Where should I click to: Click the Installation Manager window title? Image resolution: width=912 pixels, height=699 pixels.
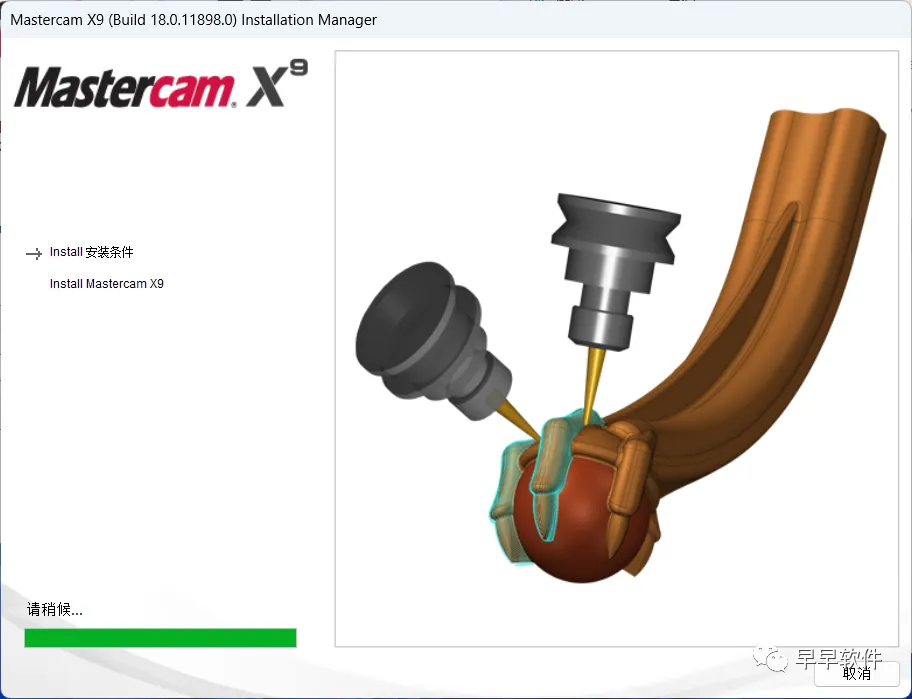pos(193,20)
